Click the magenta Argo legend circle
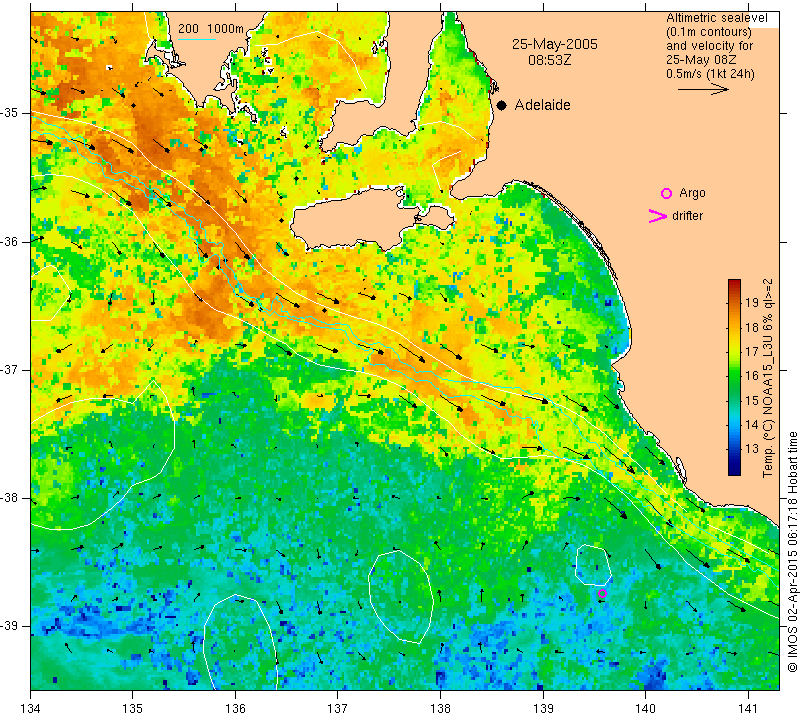This screenshot has height=720, width=800. pyautogui.click(x=666, y=193)
